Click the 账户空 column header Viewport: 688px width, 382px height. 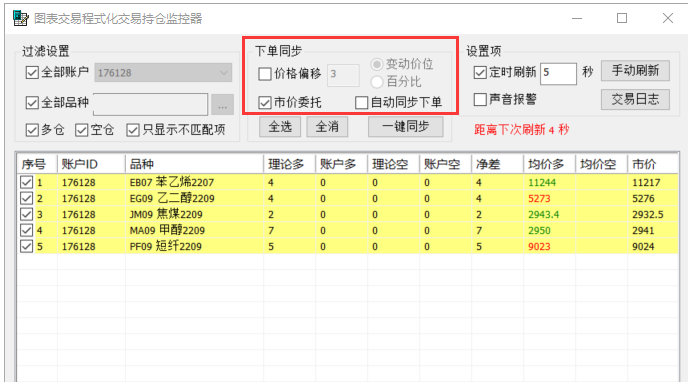(x=445, y=164)
